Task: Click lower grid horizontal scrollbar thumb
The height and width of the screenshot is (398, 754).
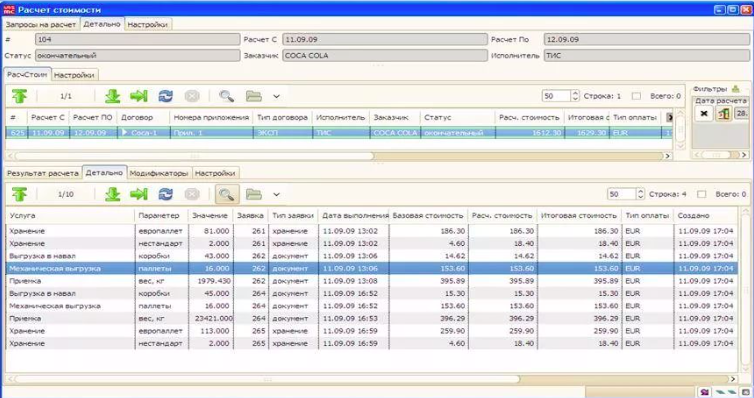Action: tap(267, 379)
